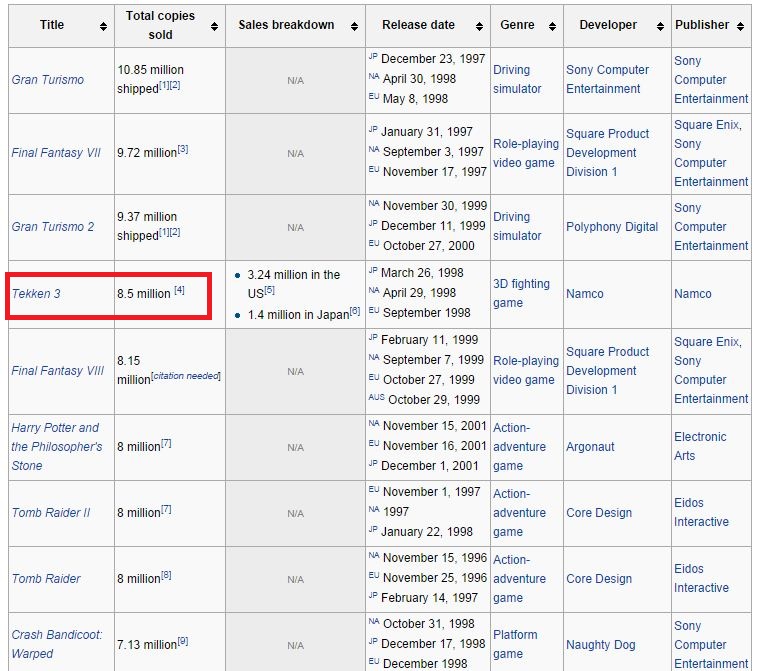The height and width of the screenshot is (671, 757).
Task: Click citation [7] in Harry Potter row
Action: tap(166, 443)
